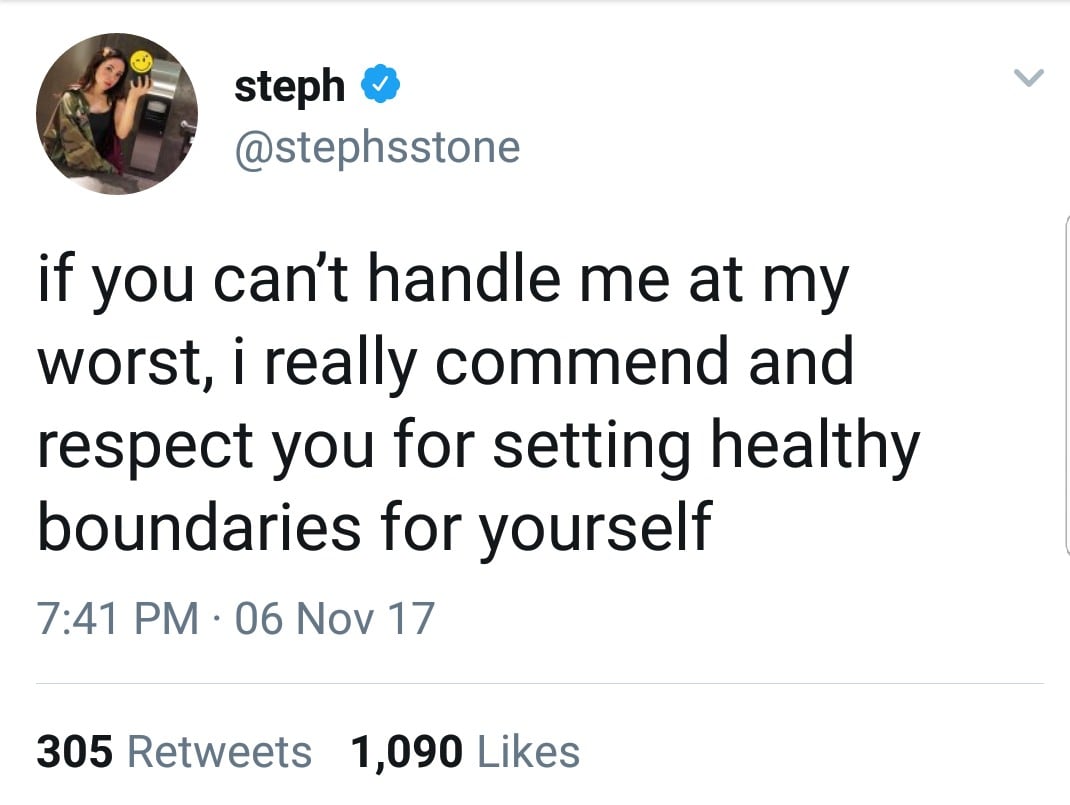Click the scrollbar on the right edge
The image size is (1070, 805).
click(x=1067, y=385)
